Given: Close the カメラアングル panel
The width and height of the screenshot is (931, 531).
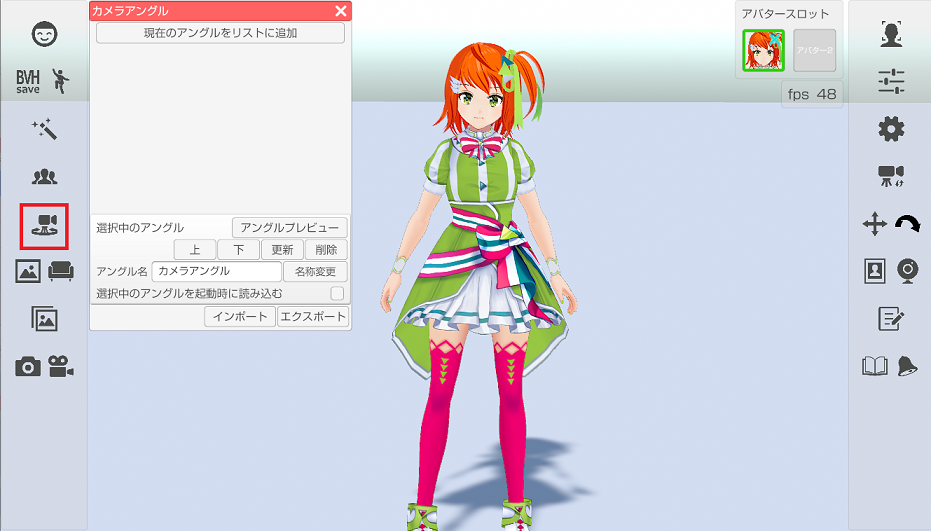Looking at the screenshot, I should click(341, 11).
